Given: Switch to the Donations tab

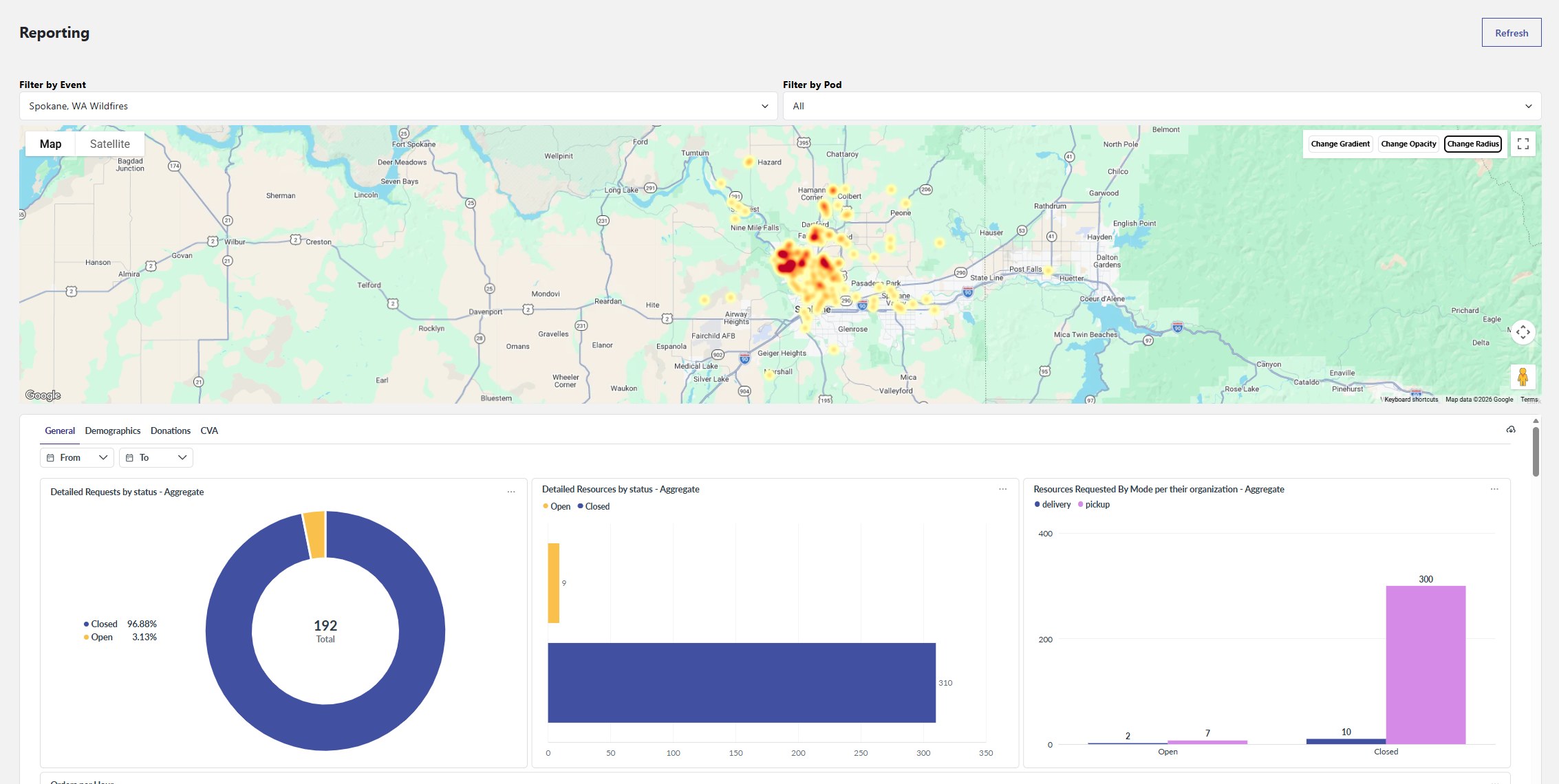Looking at the screenshot, I should pyautogui.click(x=171, y=431).
